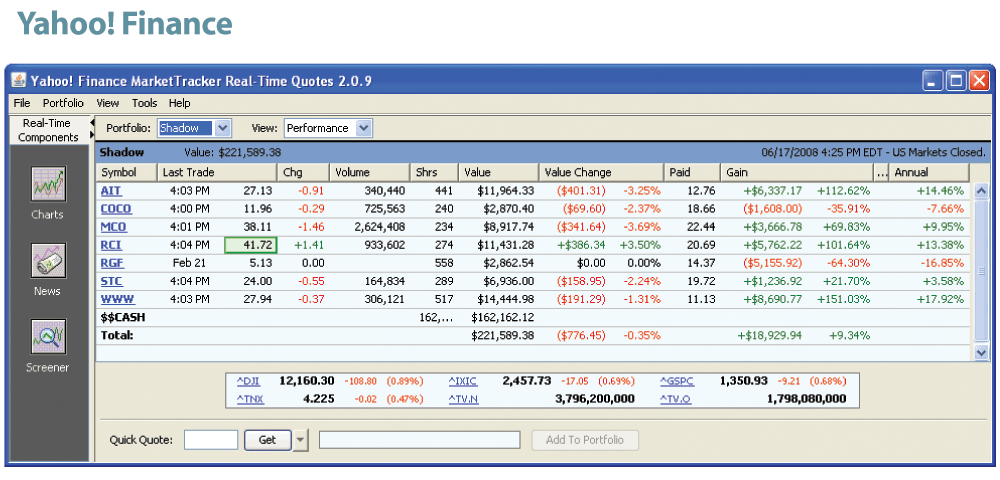Sort by the Paid column header
This screenshot has height=480, width=1000.
tap(692, 172)
